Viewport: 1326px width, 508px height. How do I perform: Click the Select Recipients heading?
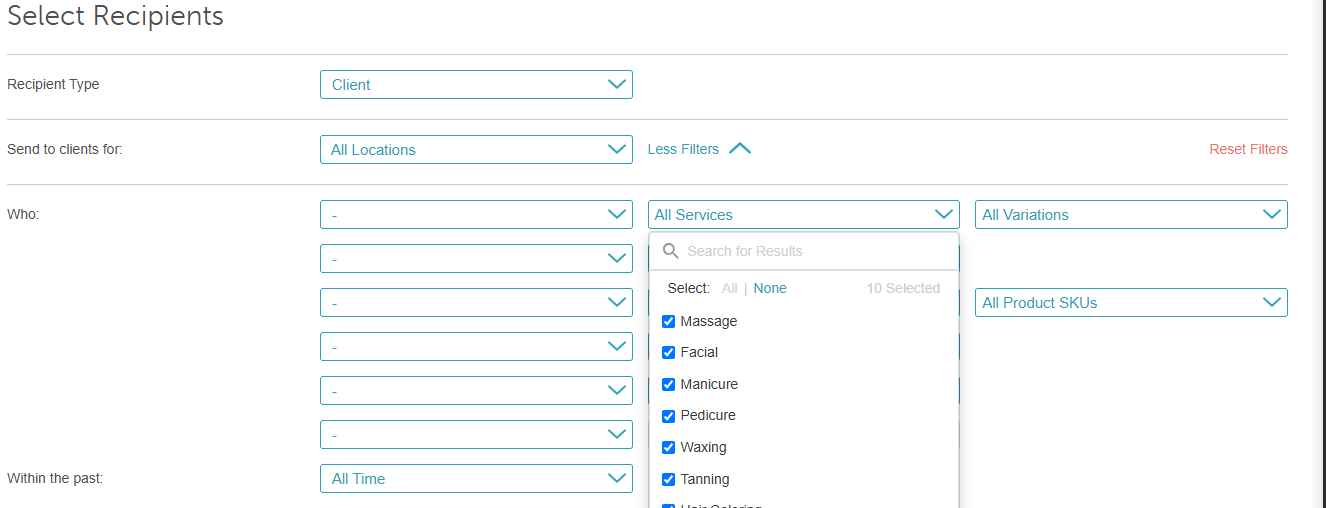click(x=116, y=17)
